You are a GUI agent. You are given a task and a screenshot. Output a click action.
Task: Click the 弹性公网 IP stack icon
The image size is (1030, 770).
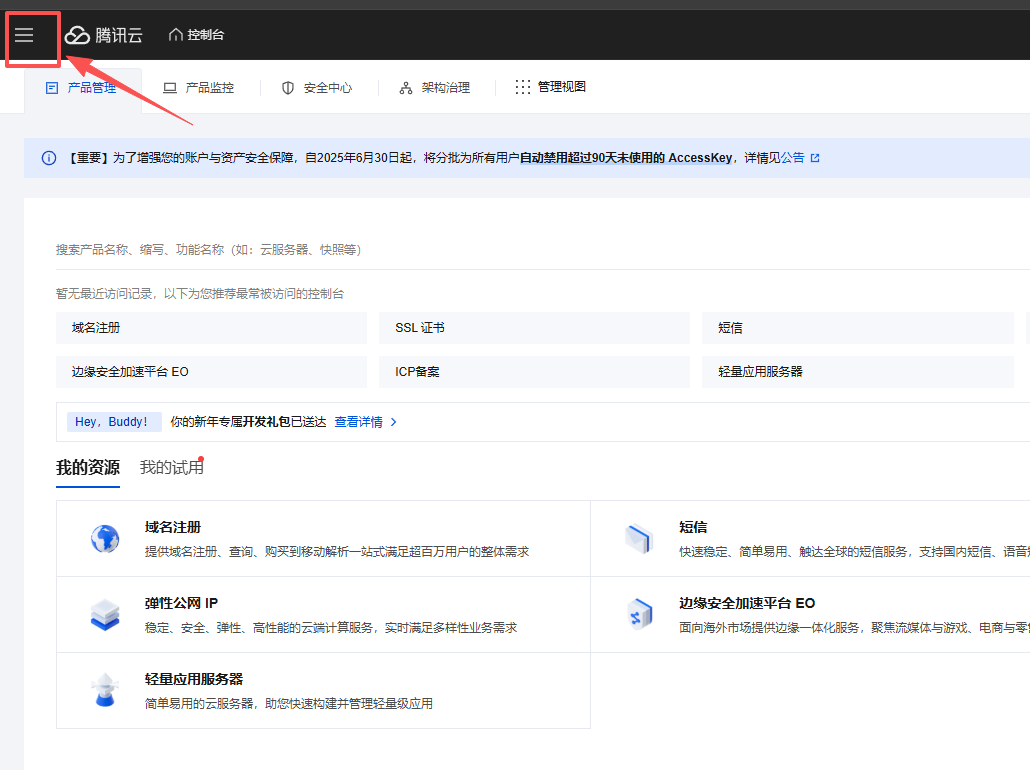click(x=105, y=615)
